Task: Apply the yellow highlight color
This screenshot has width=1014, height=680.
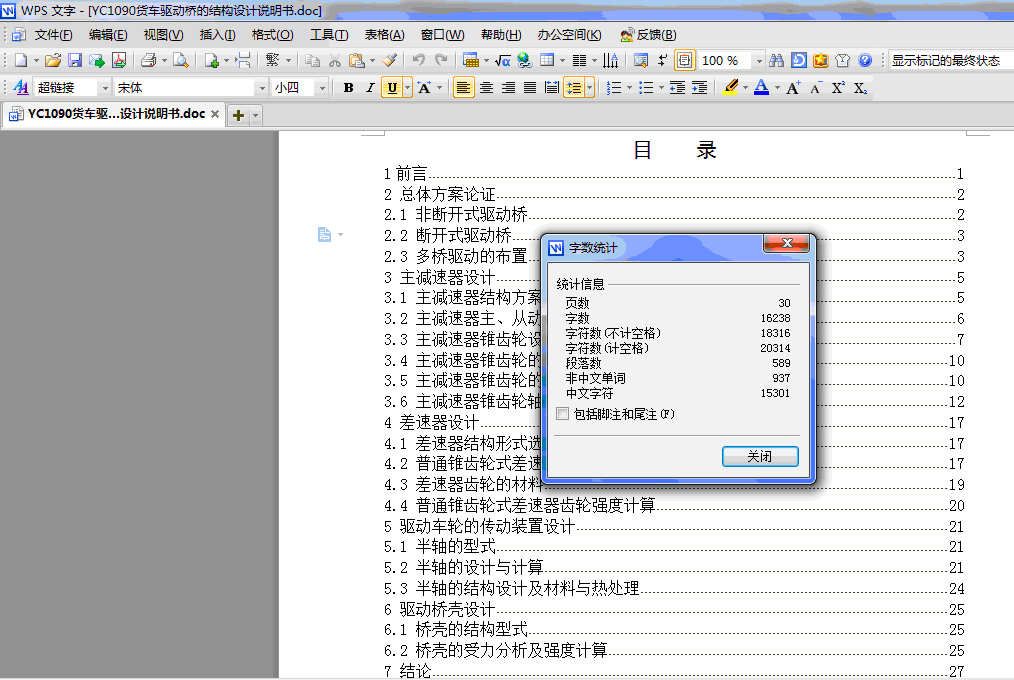Action: point(731,88)
